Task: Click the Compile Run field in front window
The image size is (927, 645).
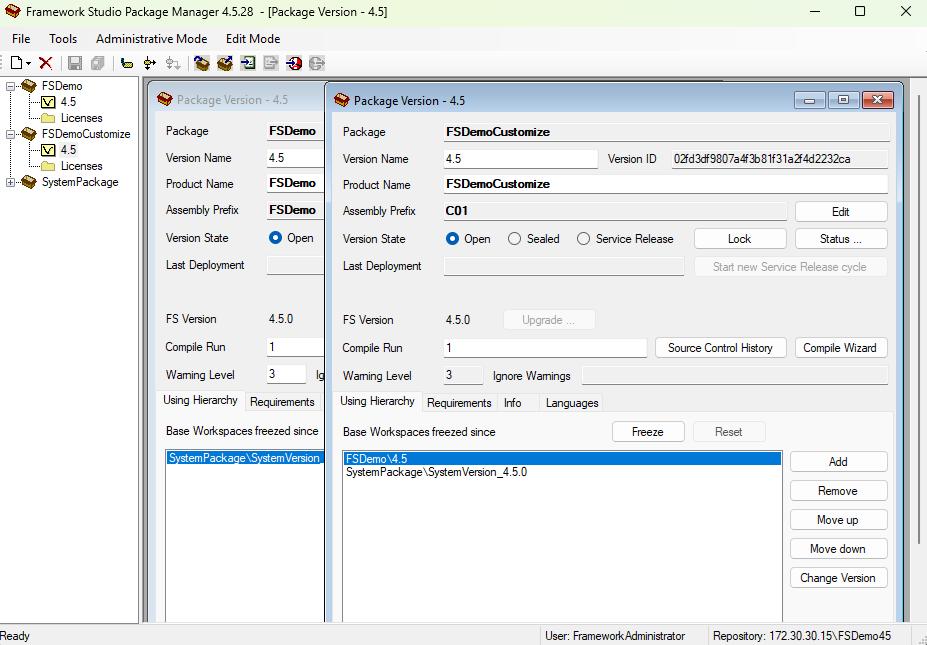Action: (545, 348)
